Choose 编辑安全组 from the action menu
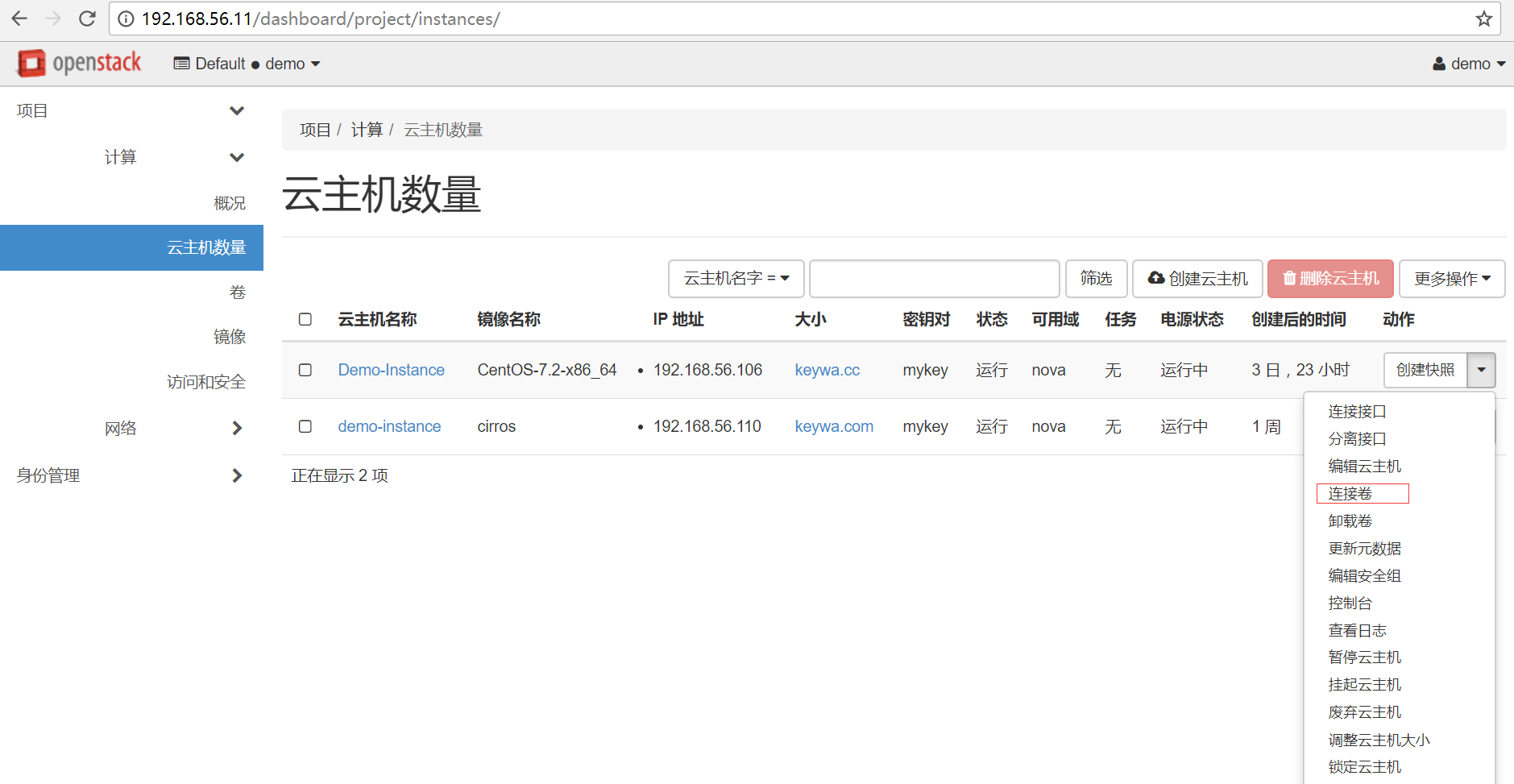 [x=1364, y=576]
